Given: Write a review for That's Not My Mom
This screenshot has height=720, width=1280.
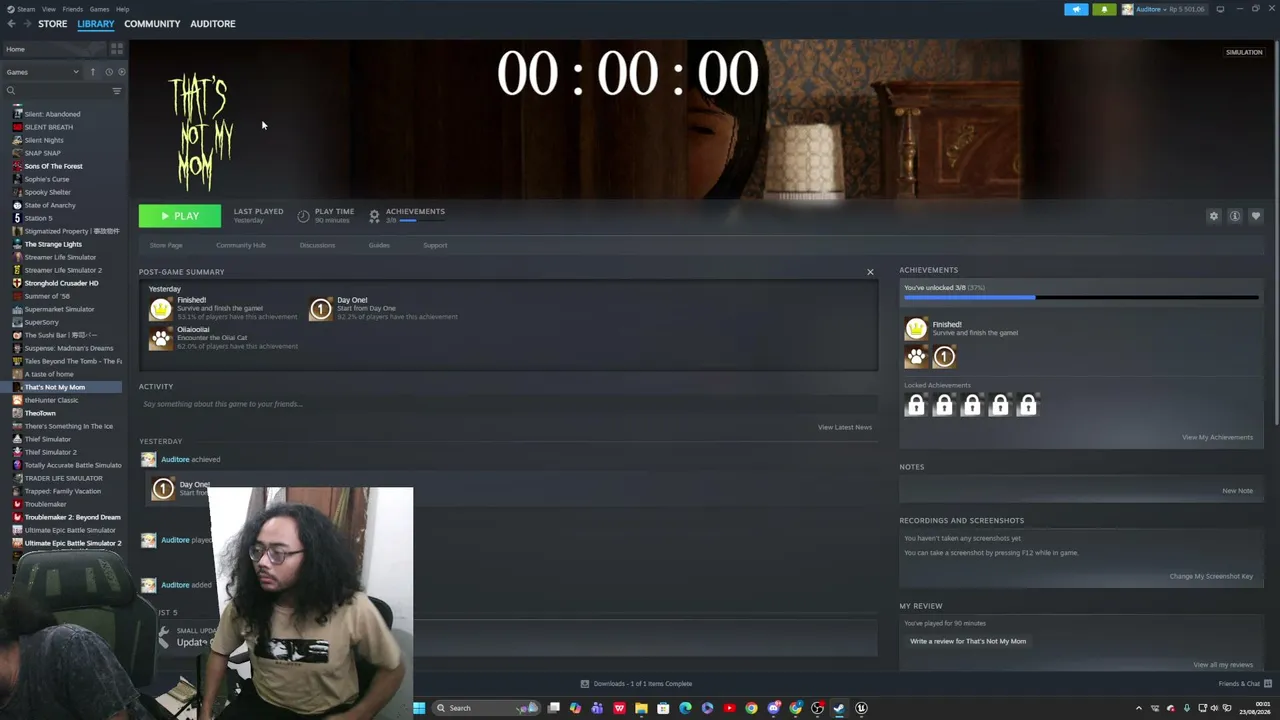Looking at the screenshot, I should [968, 641].
